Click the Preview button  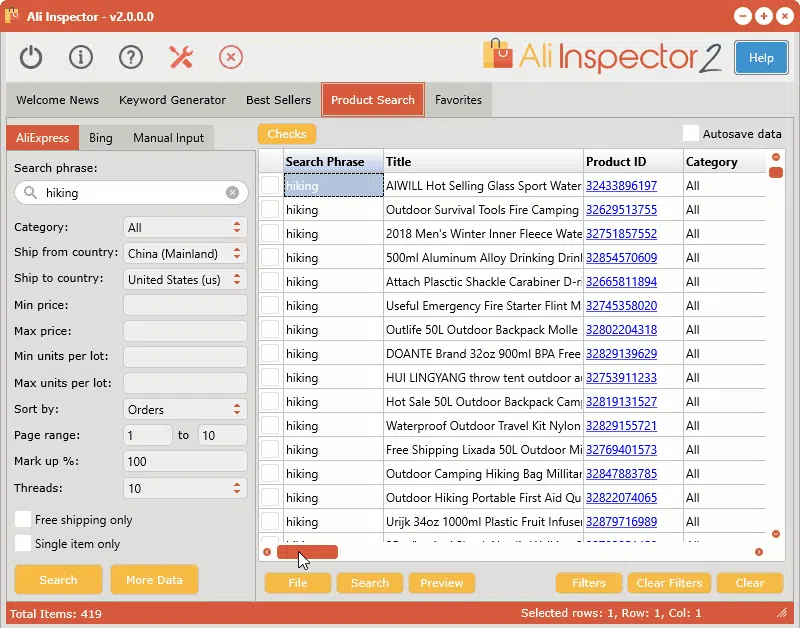tap(442, 583)
